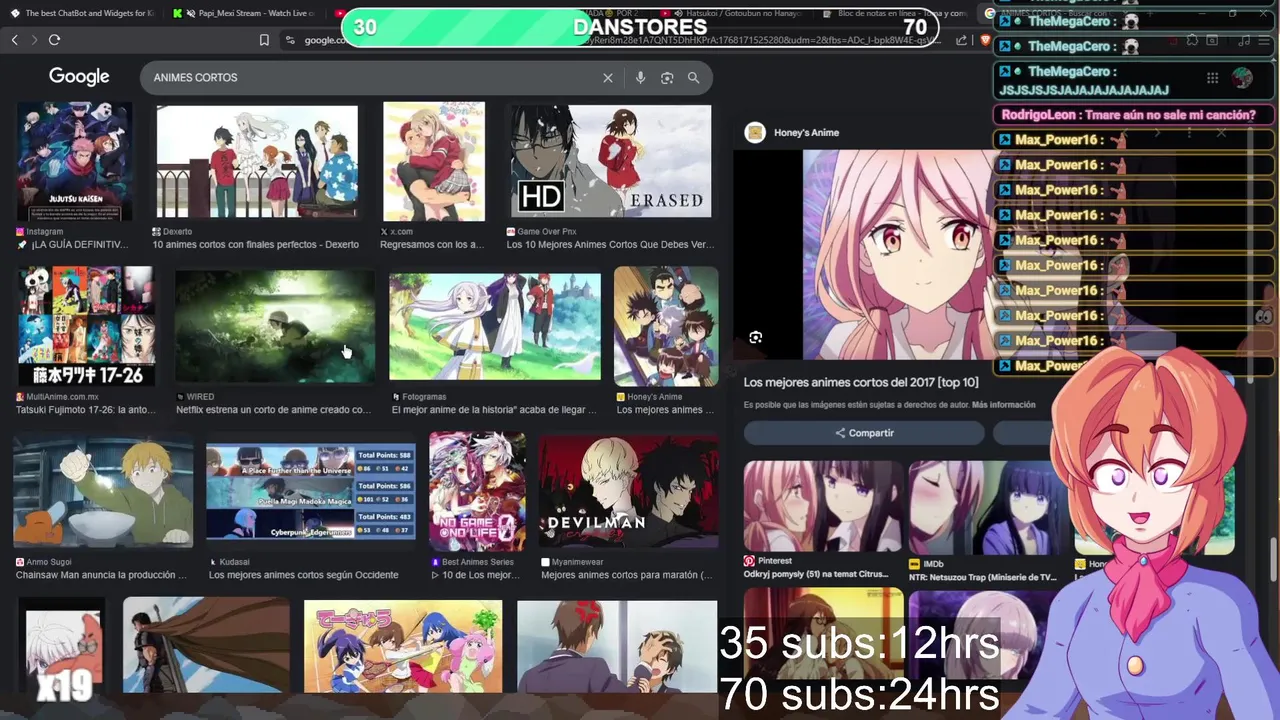1280x720 pixels.
Task: Open Pinterest Citrus related image
Action: [x=823, y=507]
